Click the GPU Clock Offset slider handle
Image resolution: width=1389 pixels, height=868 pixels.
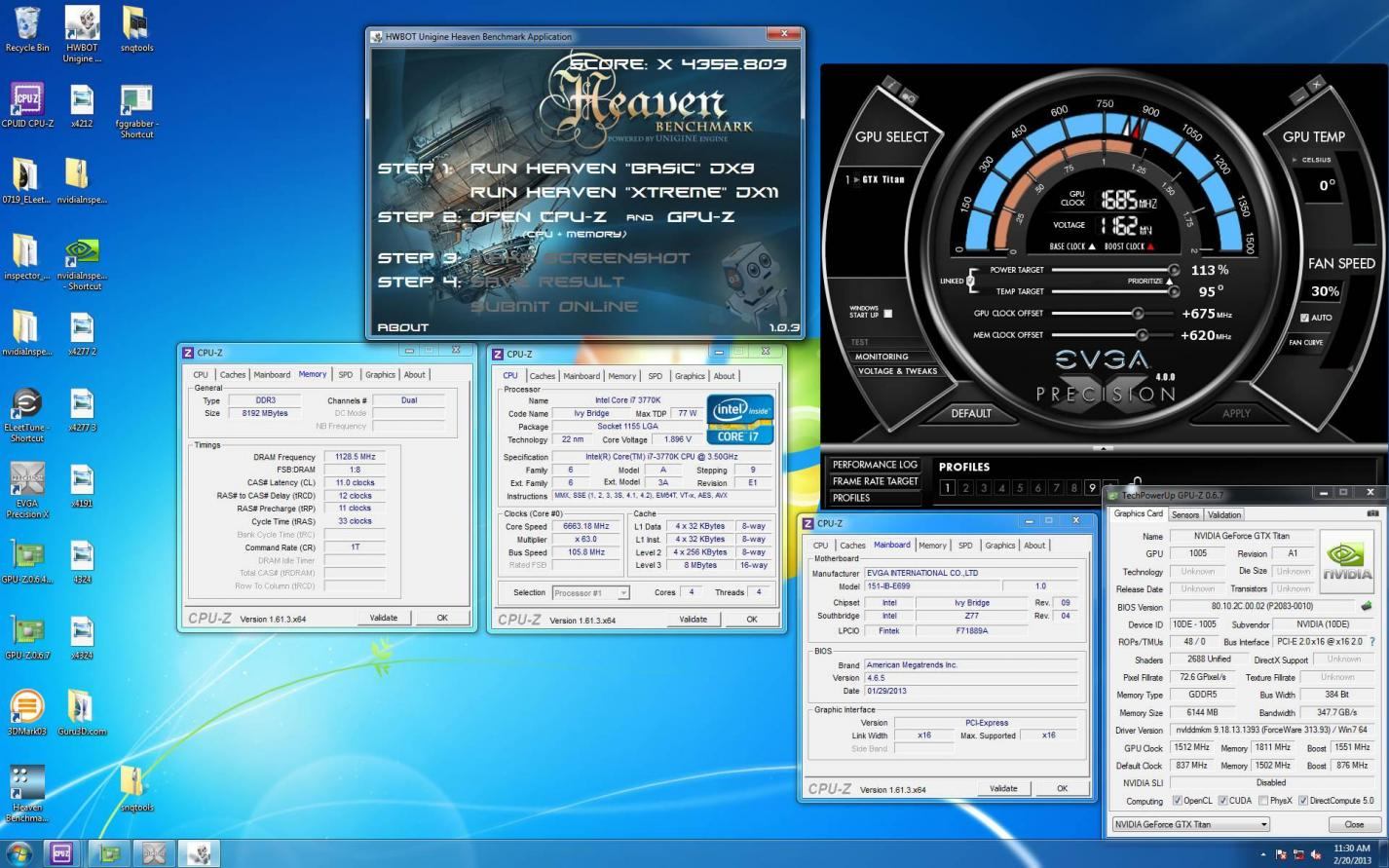click(x=1137, y=314)
